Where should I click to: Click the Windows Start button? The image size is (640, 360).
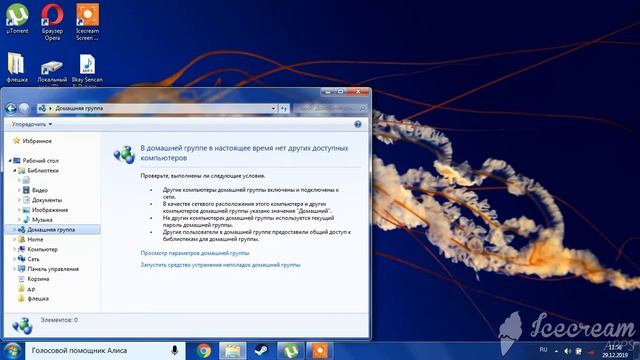12,351
